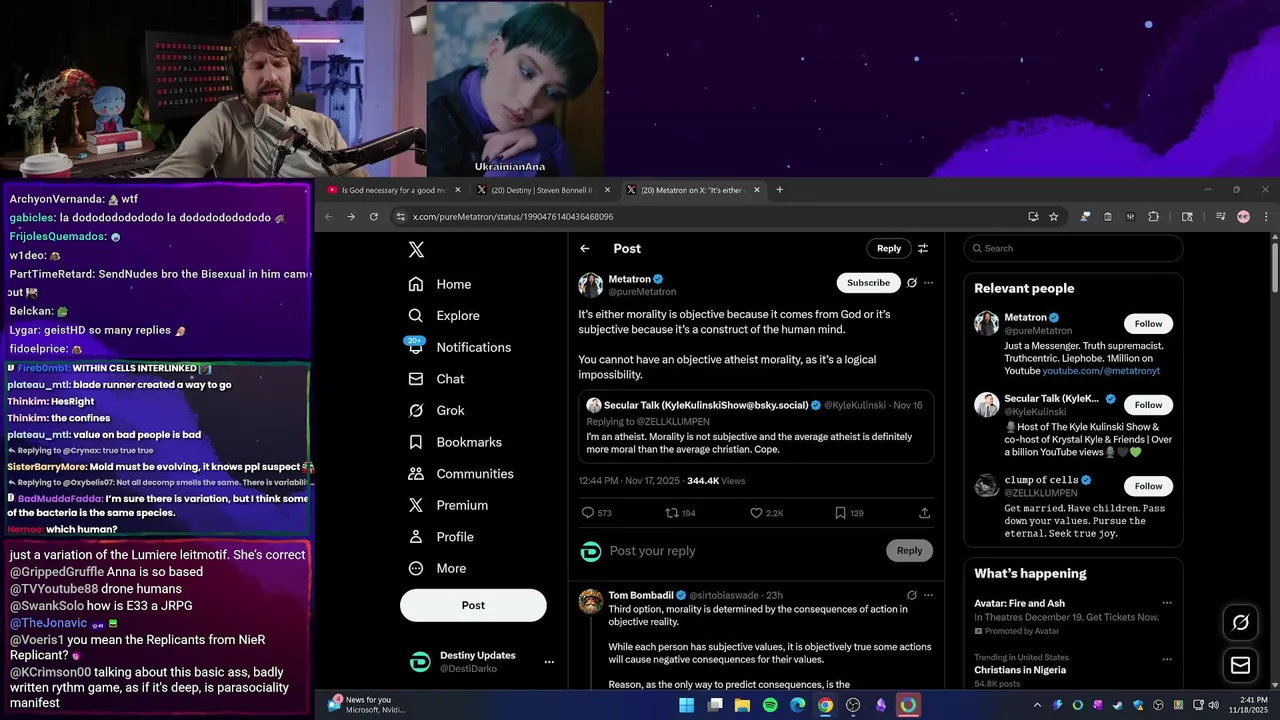Screen dimensions: 1280x720
Task: Open Chrome profile avatar
Action: [1243, 216]
